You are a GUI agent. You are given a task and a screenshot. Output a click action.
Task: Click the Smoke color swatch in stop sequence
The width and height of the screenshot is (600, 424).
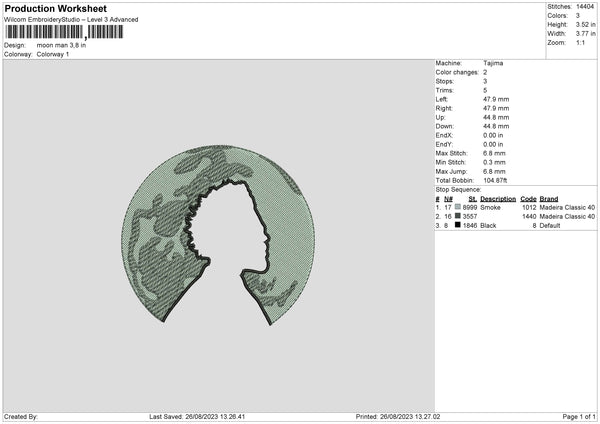point(457,207)
